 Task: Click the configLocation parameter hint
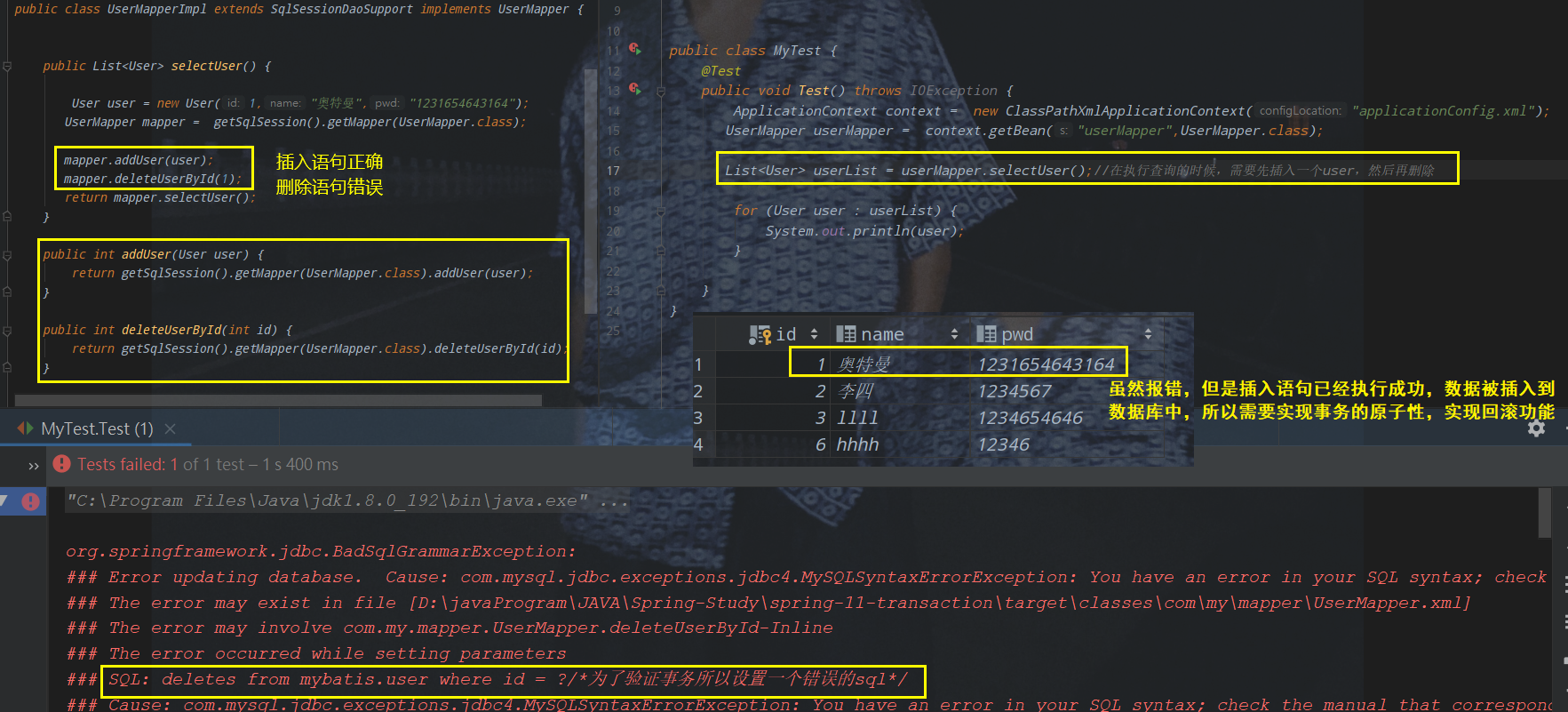(x=1301, y=111)
